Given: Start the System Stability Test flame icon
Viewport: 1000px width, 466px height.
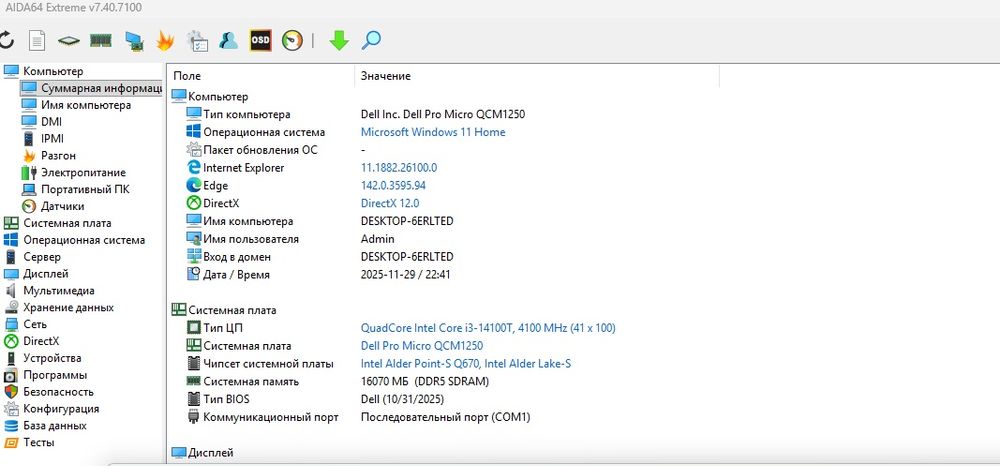Looking at the screenshot, I should (x=165, y=41).
